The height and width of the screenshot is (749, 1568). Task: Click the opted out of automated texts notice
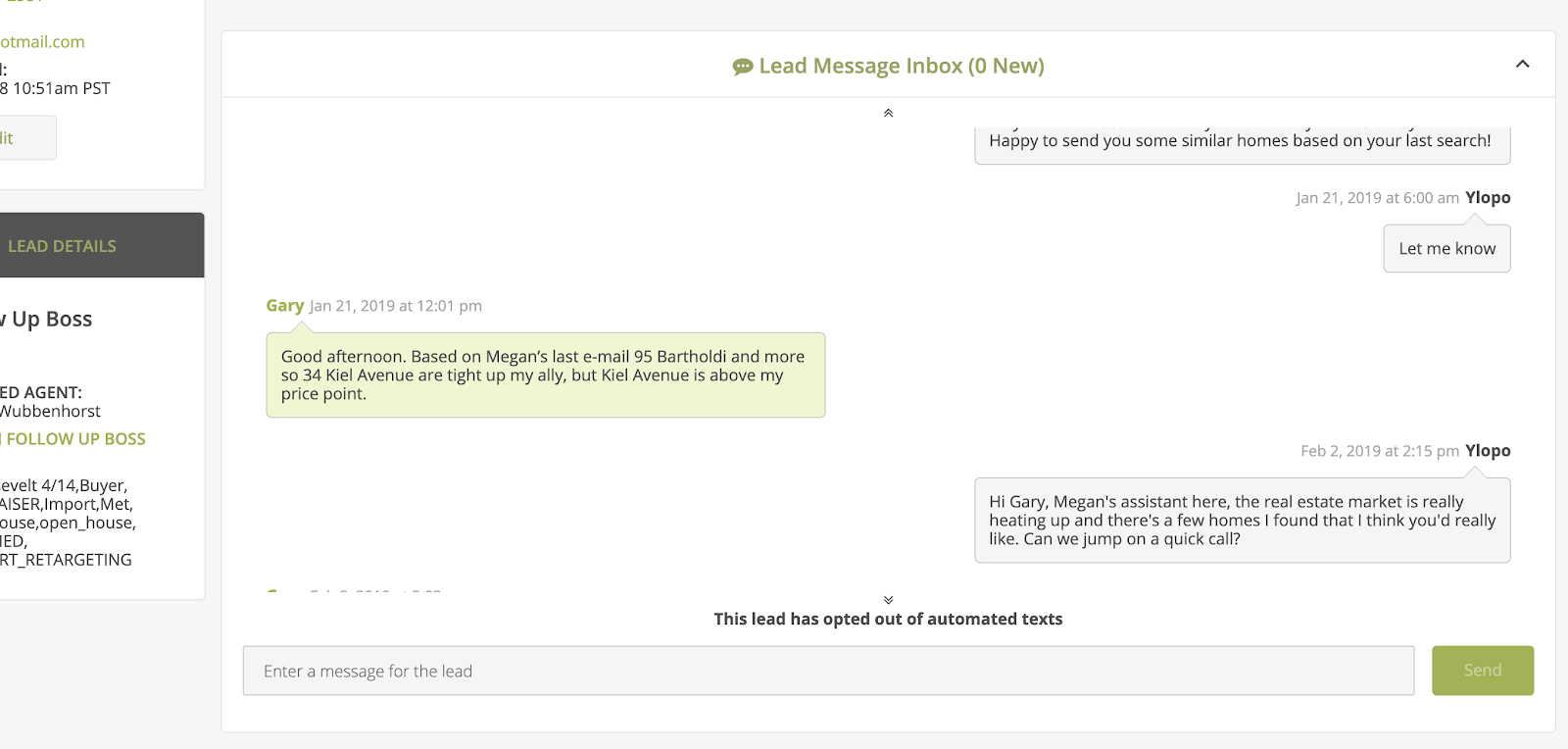coord(888,620)
